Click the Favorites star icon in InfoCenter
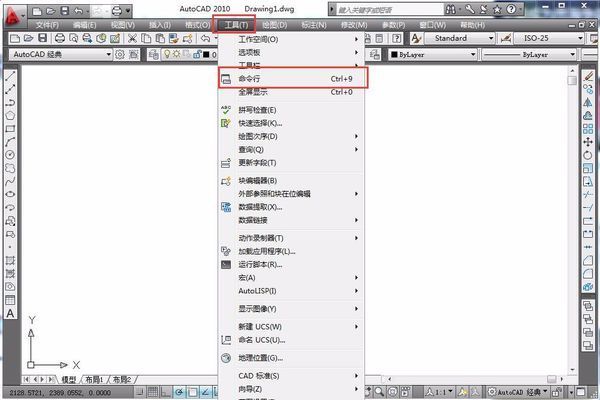Screen dimensions: 600x400 click(497, 9)
